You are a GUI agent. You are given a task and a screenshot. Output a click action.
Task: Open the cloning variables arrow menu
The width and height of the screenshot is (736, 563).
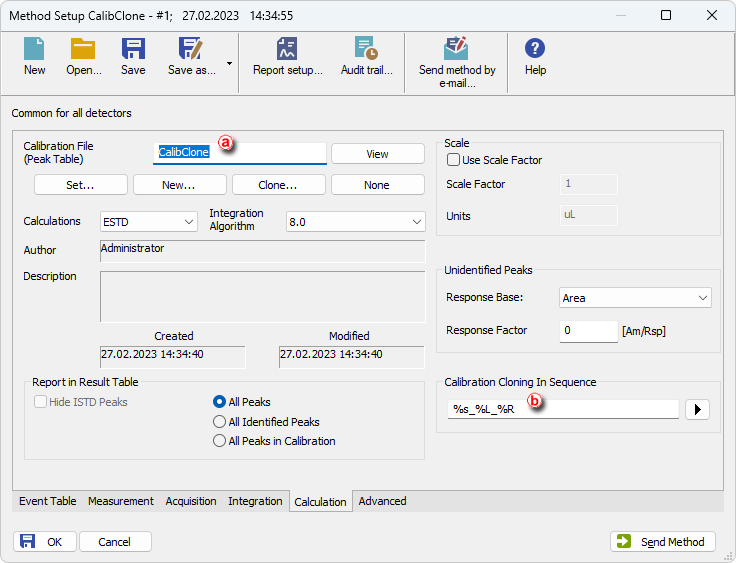pos(697,409)
